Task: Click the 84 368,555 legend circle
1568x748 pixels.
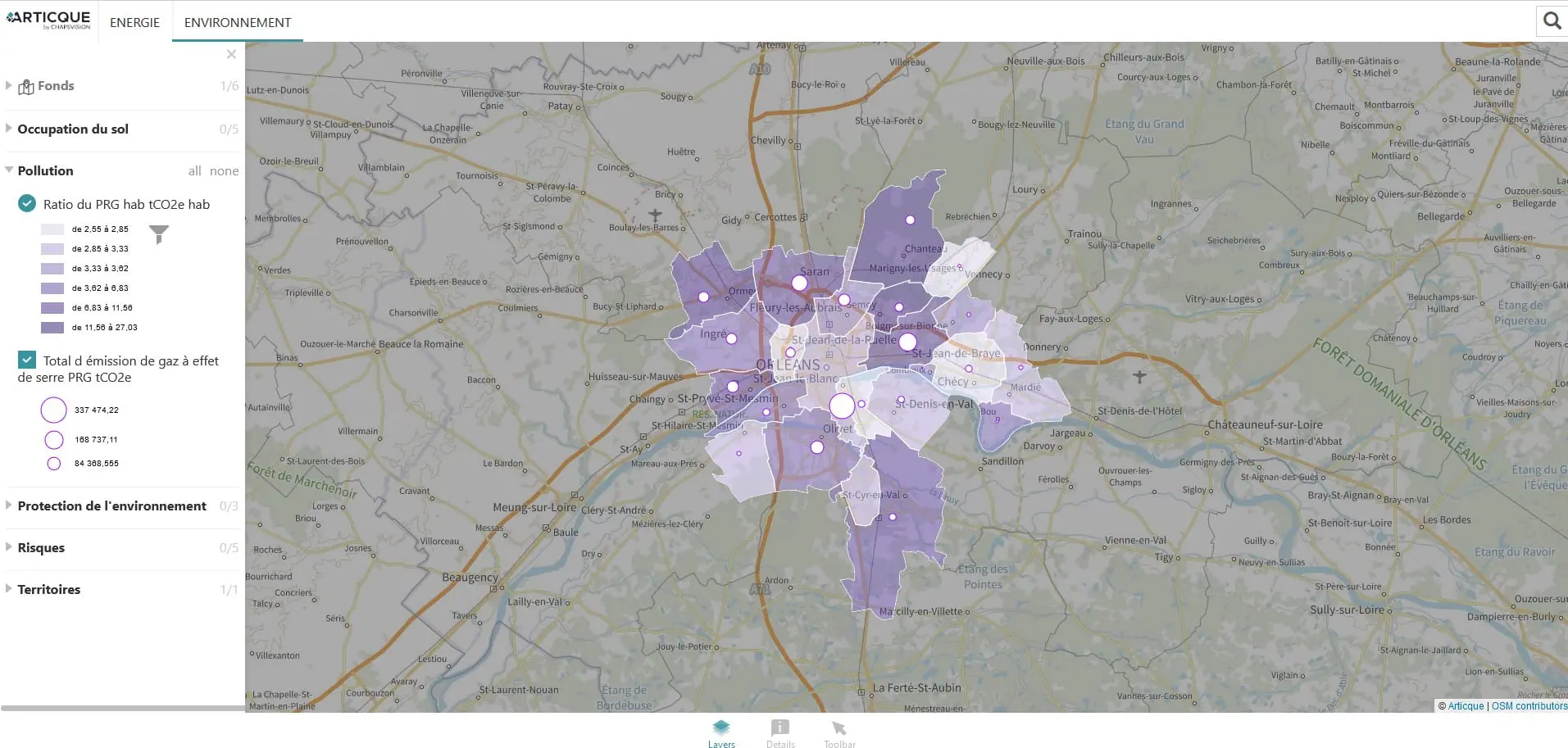Action: (x=54, y=464)
